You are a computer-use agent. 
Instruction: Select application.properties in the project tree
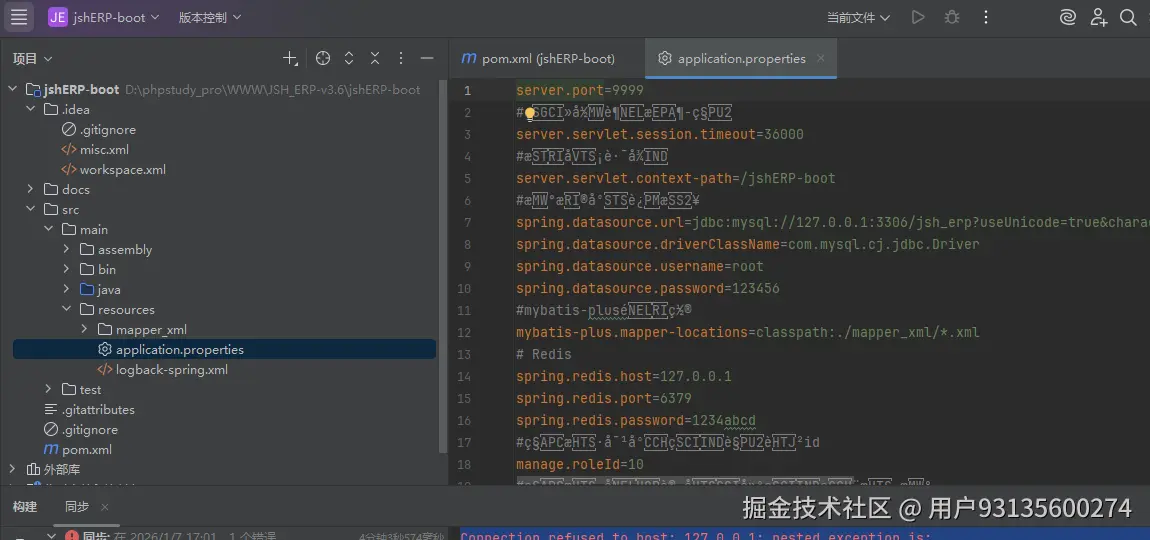click(x=224, y=349)
